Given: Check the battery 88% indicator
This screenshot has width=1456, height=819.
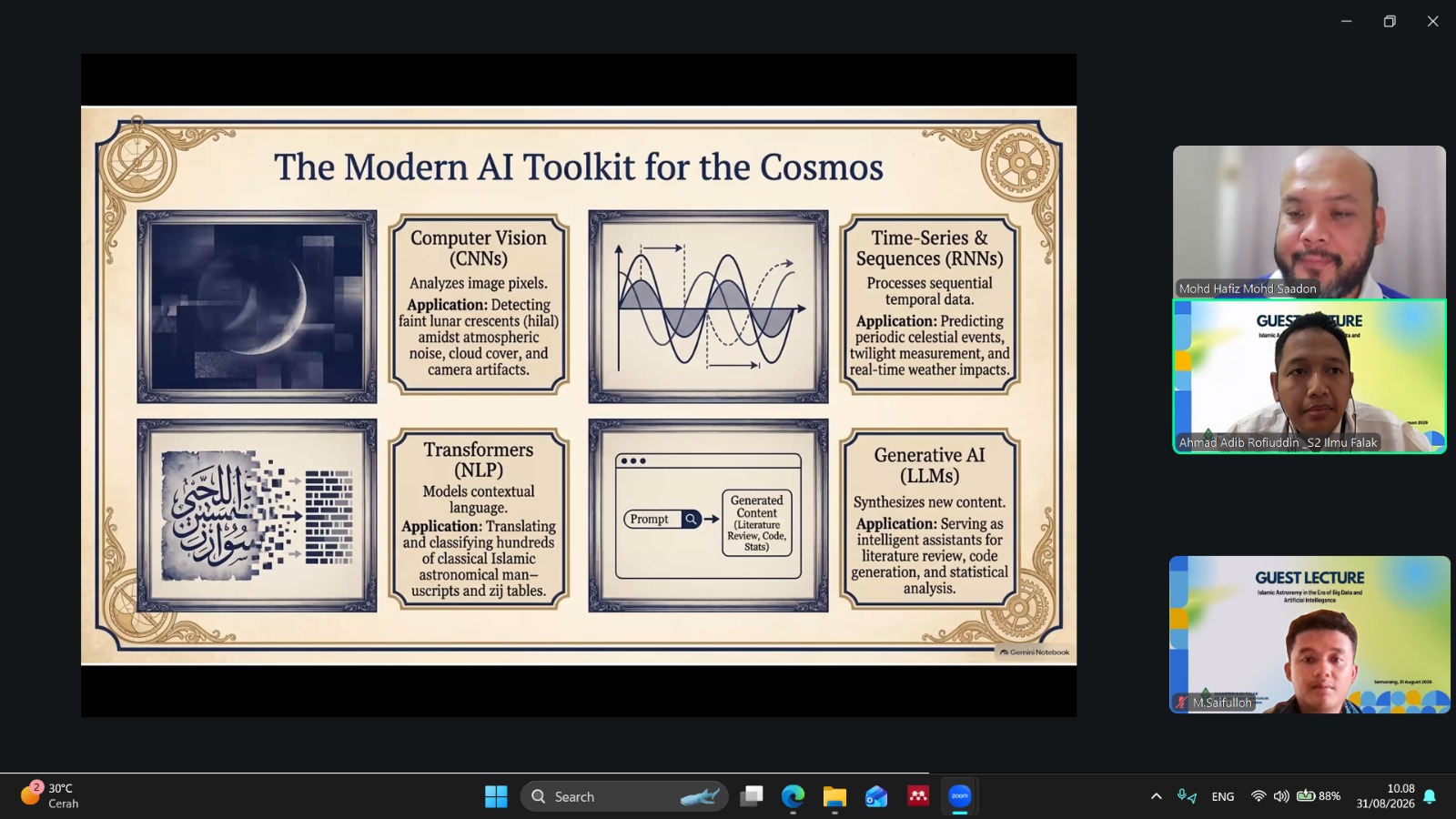Looking at the screenshot, I should click(1319, 796).
